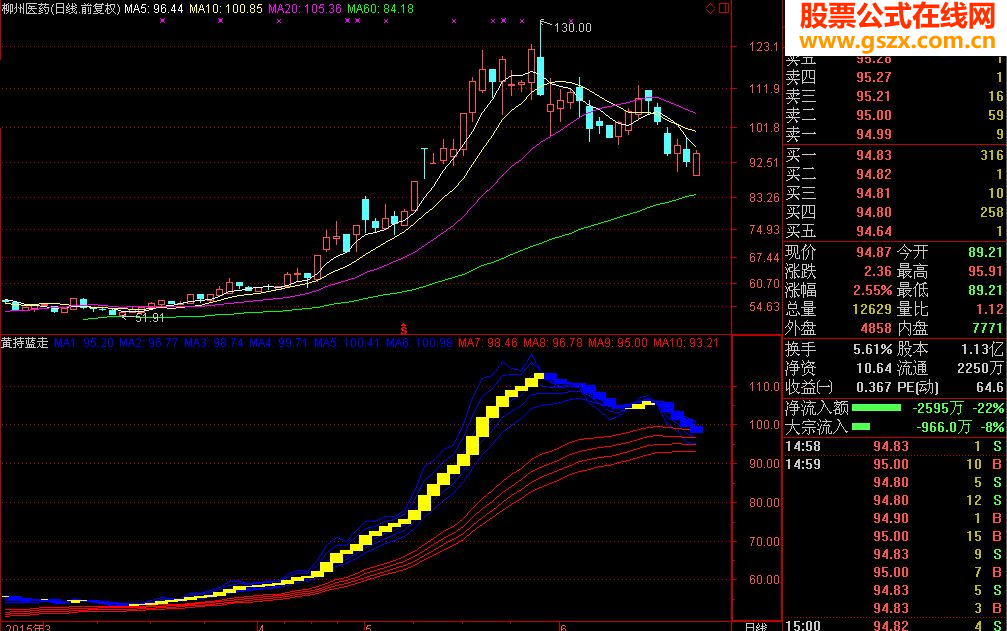Click the 买五 row at 94.64
Image resolution: width=1007 pixels, height=631 pixels.
(894, 231)
